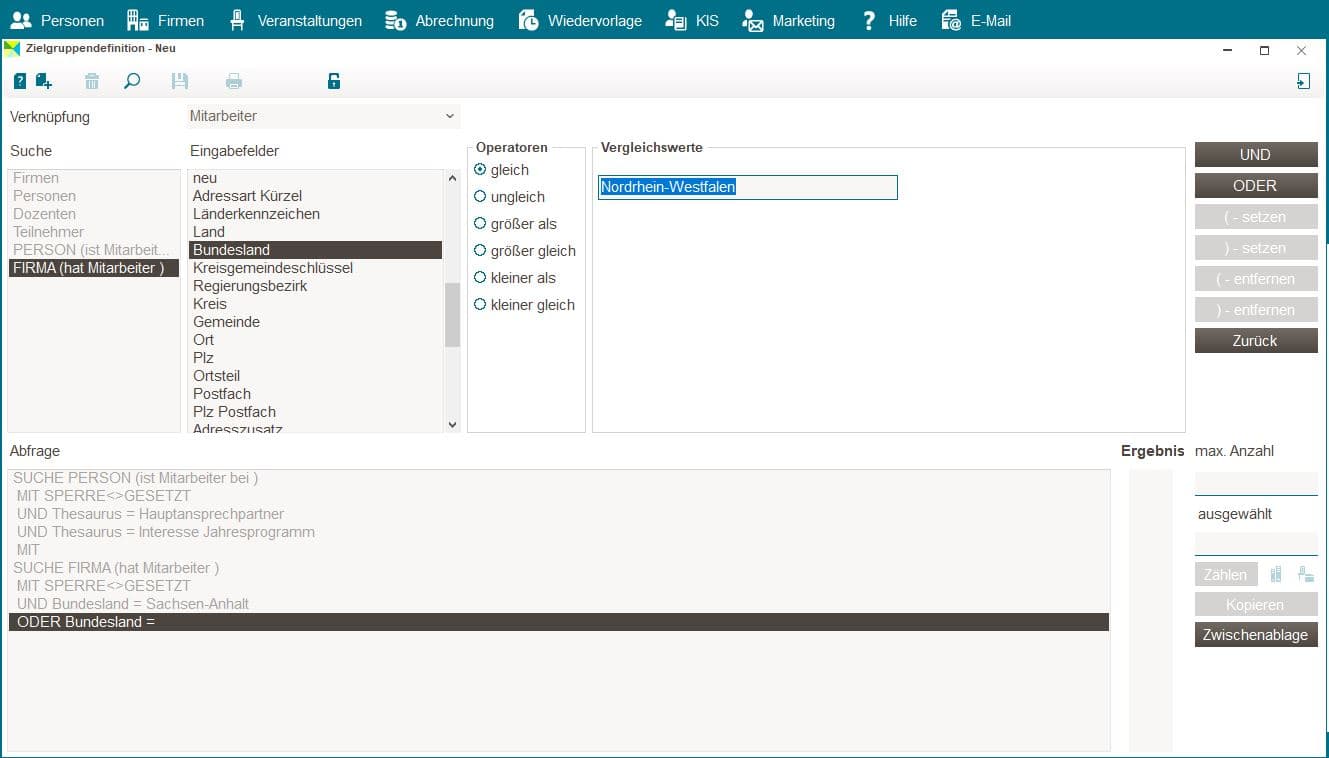Click the Nordrhein-Westfalen comparison value field
The width and height of the screenshot is (1329, 758).
(x=747, y=187)
